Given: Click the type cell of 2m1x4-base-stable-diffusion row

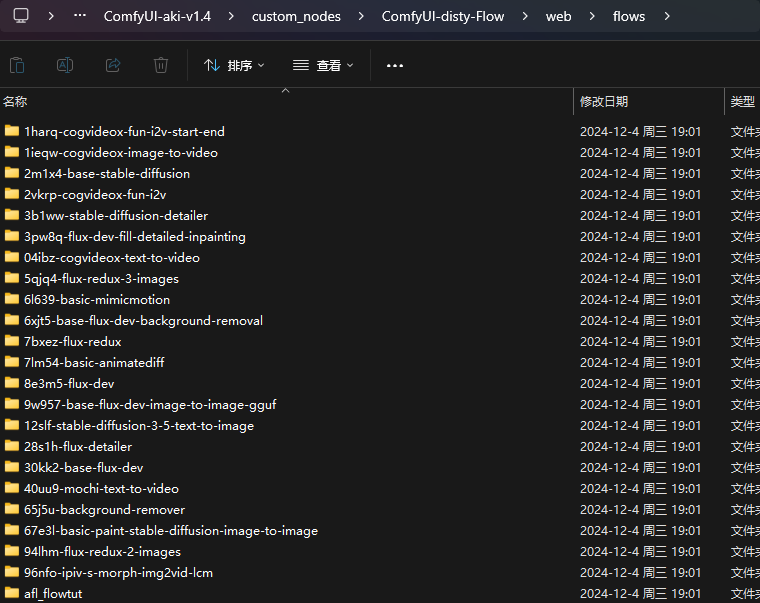Looking at the screenshot, I should point(745,174).
